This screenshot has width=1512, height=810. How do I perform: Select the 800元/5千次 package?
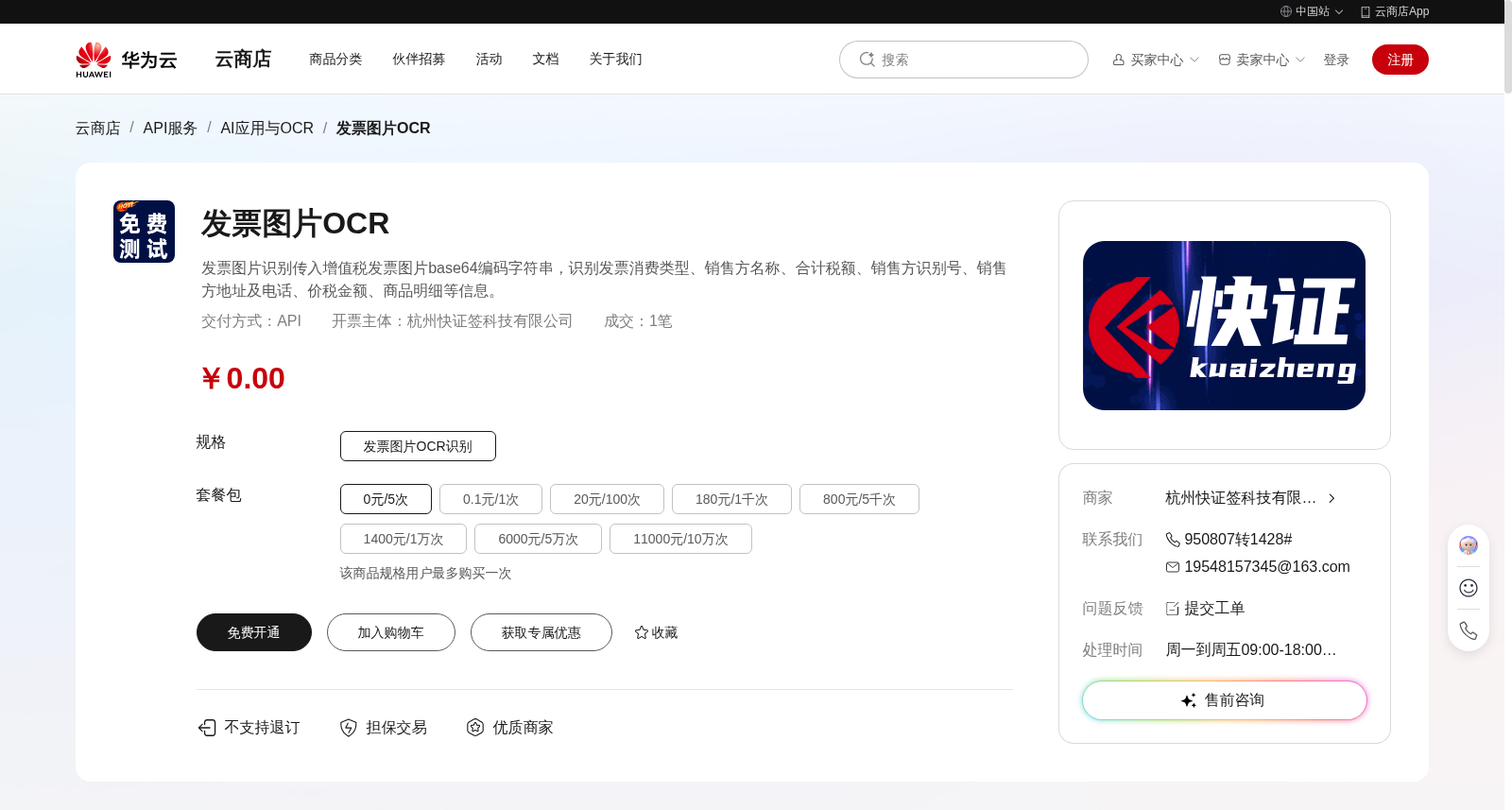coord(859,499)
